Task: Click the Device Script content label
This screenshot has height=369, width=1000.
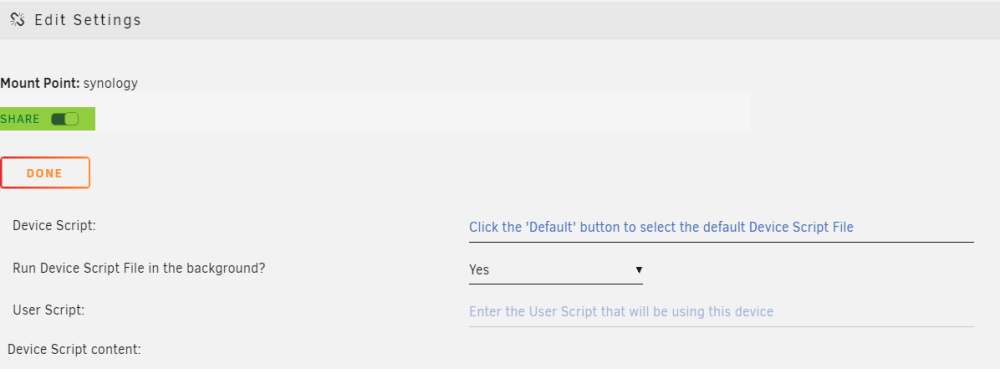Action: (x=74, y=350)
